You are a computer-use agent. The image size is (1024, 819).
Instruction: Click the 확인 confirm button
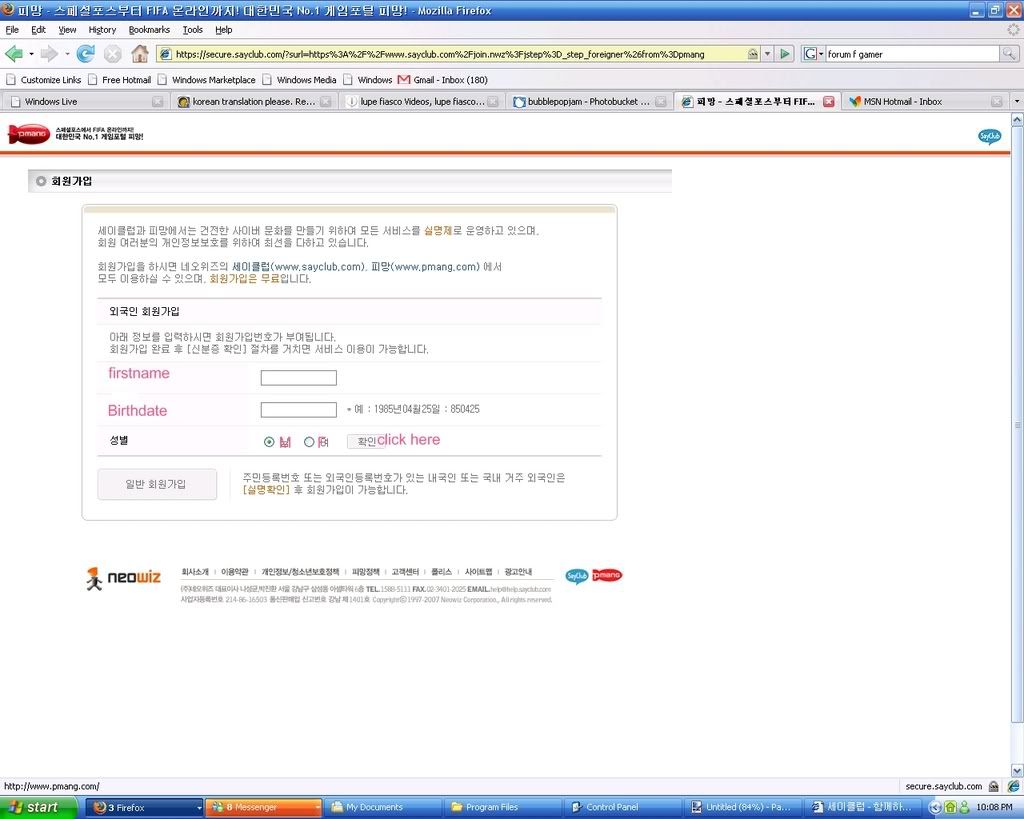click(366, 441)
